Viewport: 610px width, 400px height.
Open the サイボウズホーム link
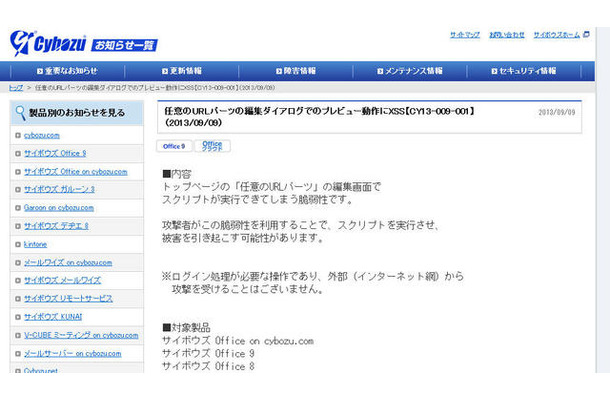coord(556,35)
